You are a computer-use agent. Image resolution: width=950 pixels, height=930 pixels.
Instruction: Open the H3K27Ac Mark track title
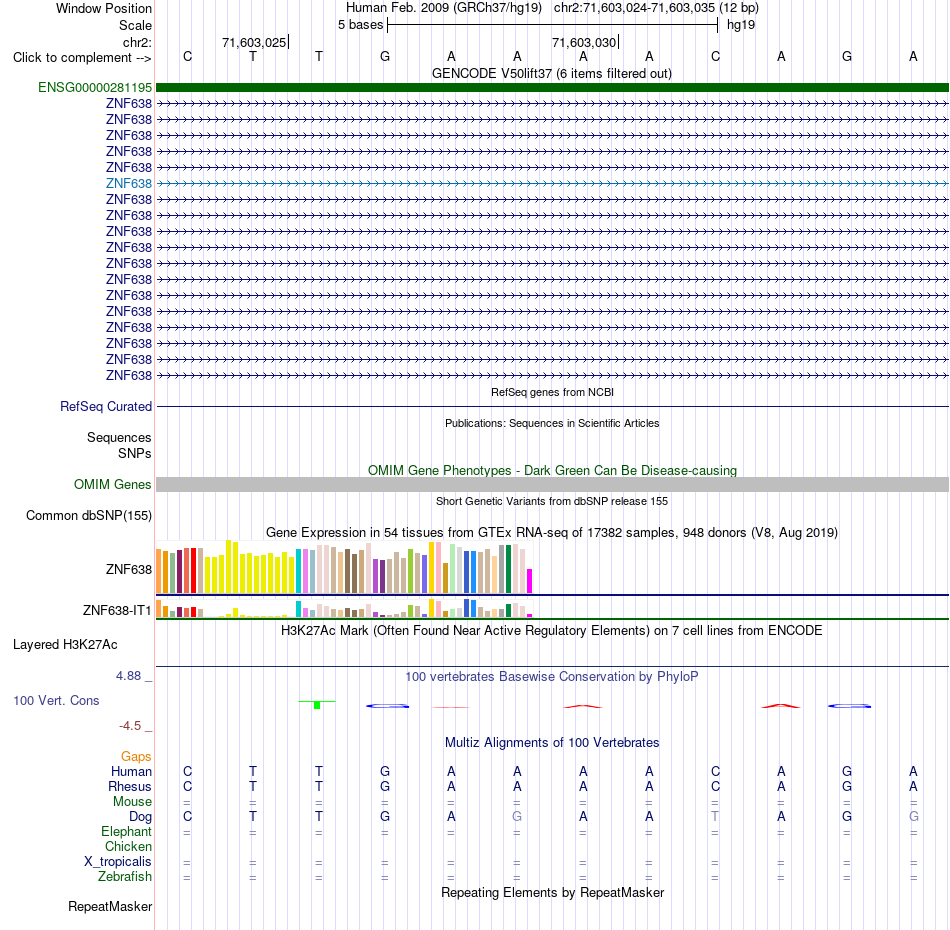pyautogui.click(x=552, y=630)
